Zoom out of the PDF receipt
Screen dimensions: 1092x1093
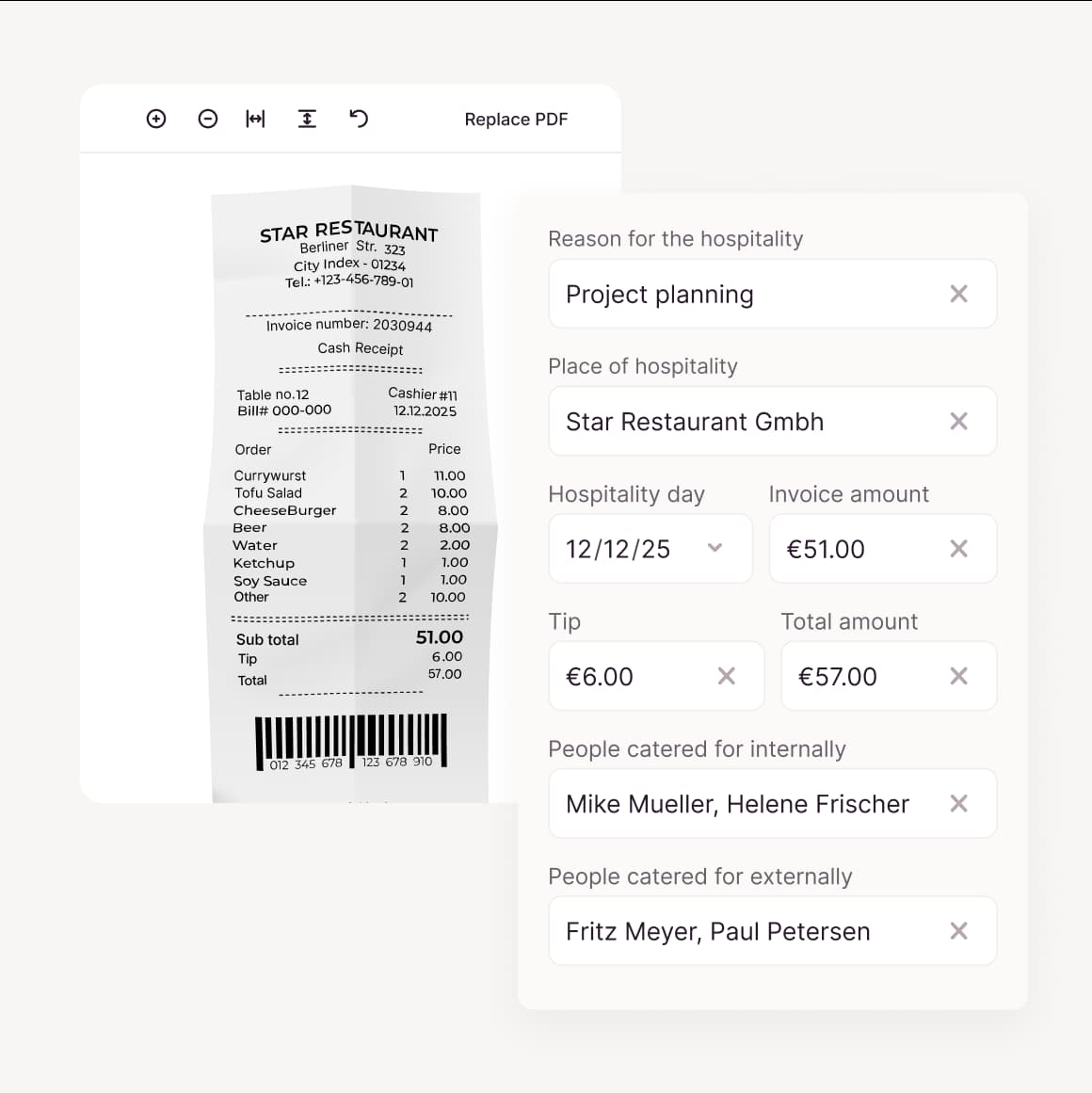tap(208, 119)
